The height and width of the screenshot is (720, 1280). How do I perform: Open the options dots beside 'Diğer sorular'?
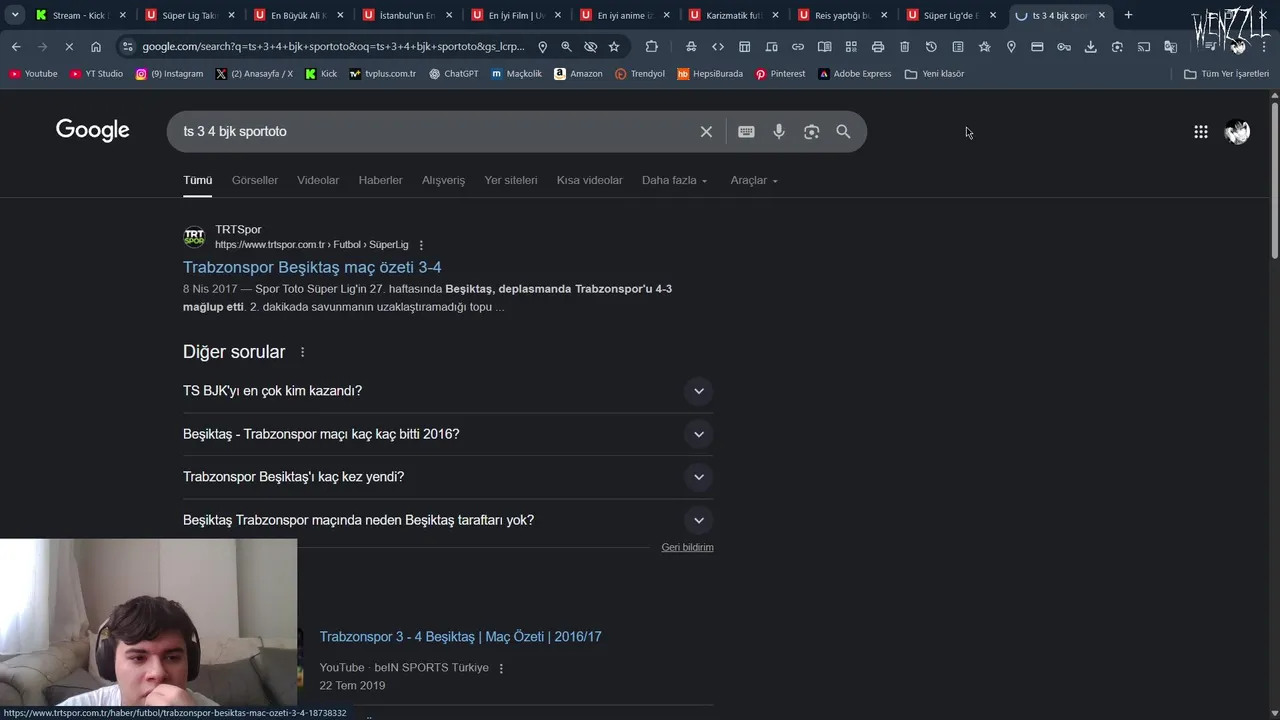pyautogui.click(x=302, y=352)
